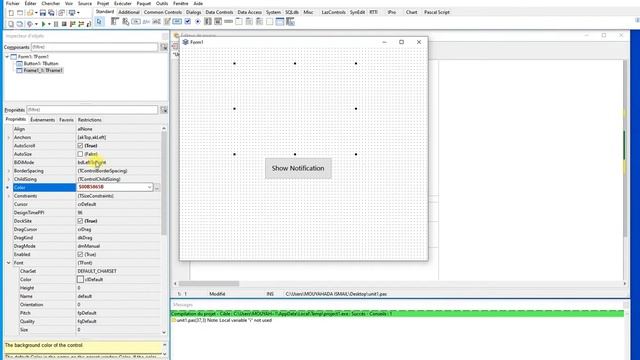Switch to the Favoris tab
This screenshot has width=640, height=360.
coord(66,120)
